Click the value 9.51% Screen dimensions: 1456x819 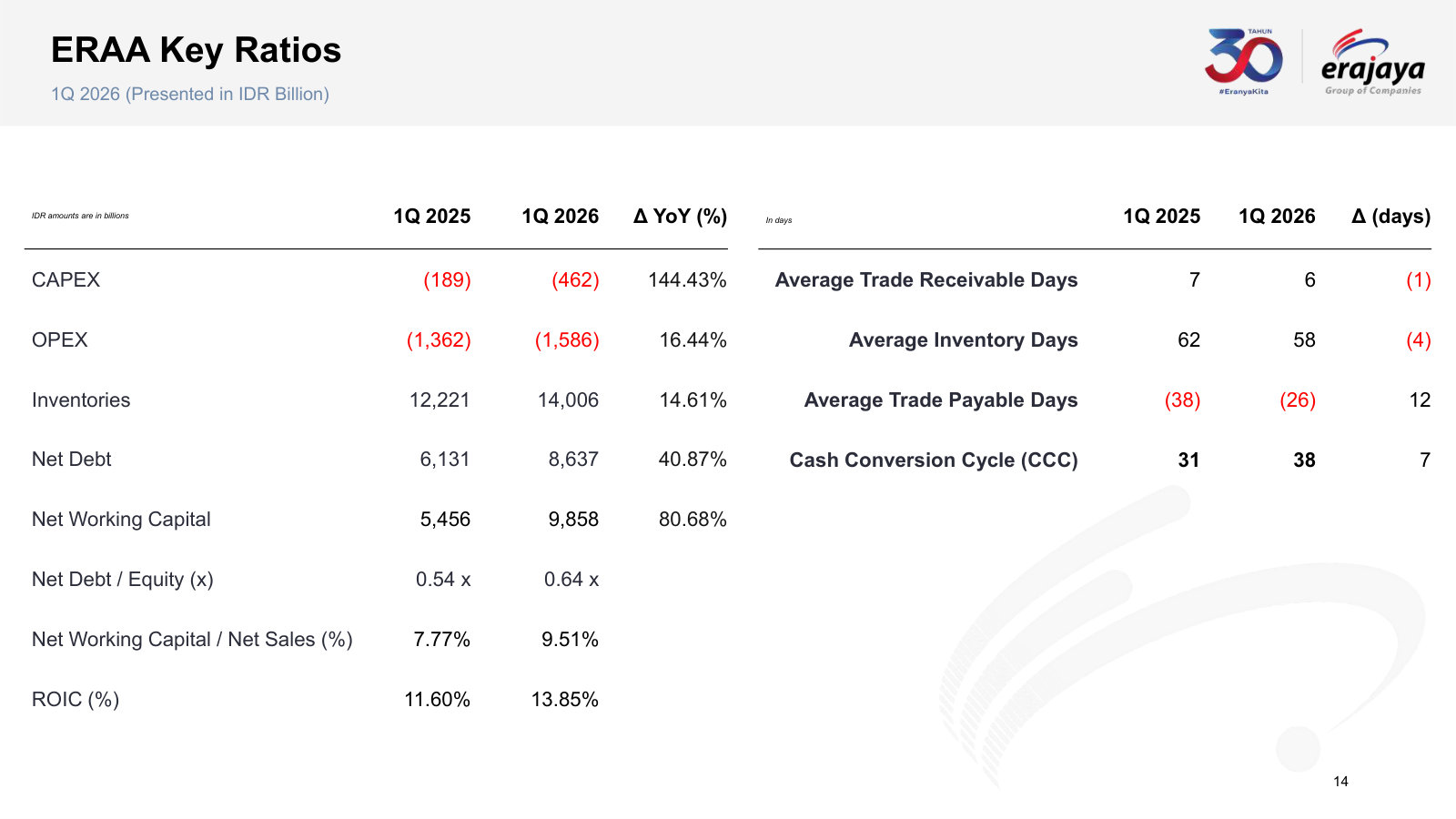[x=570, y=640]
